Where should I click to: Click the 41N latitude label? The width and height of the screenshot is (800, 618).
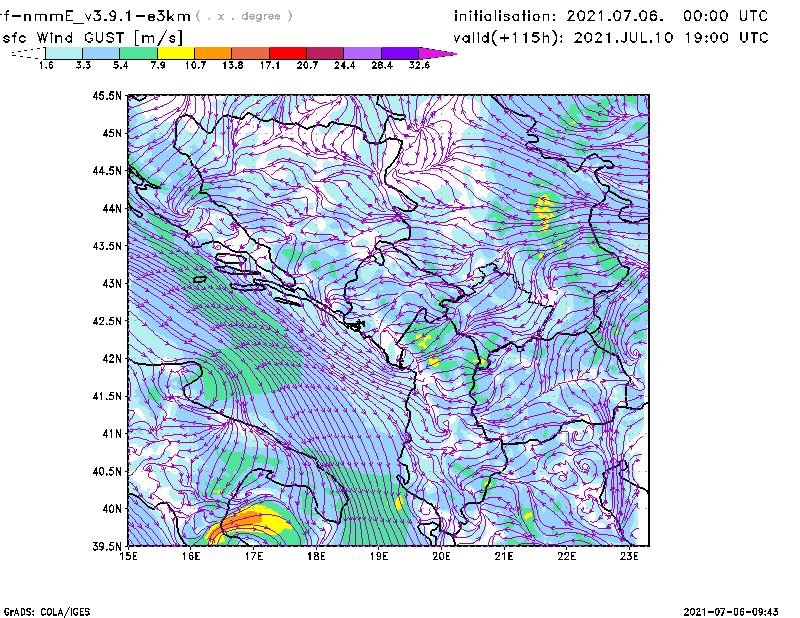112,434
